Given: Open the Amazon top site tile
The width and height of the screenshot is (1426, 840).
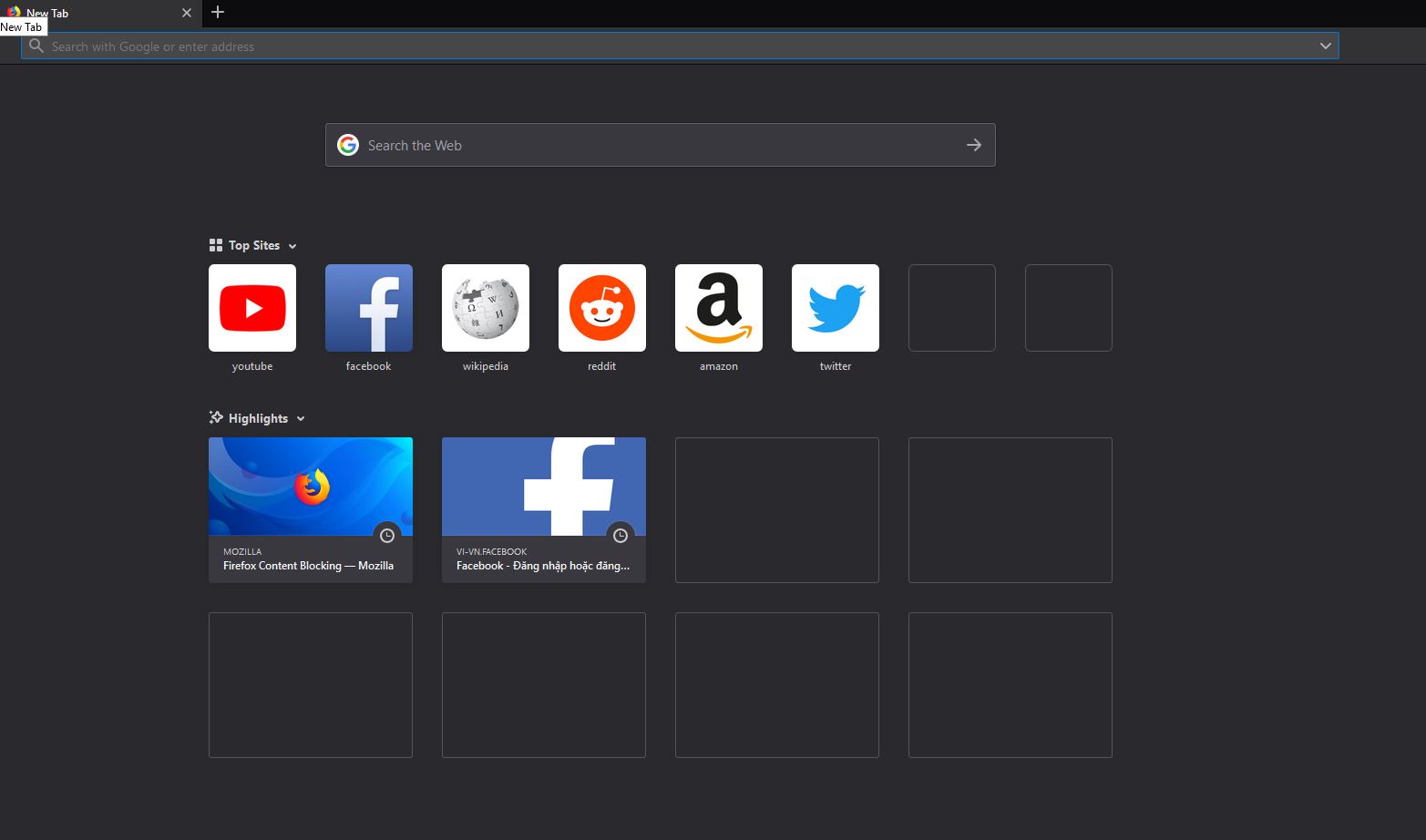Looking at the screenshot, I should tap(719, 308).
